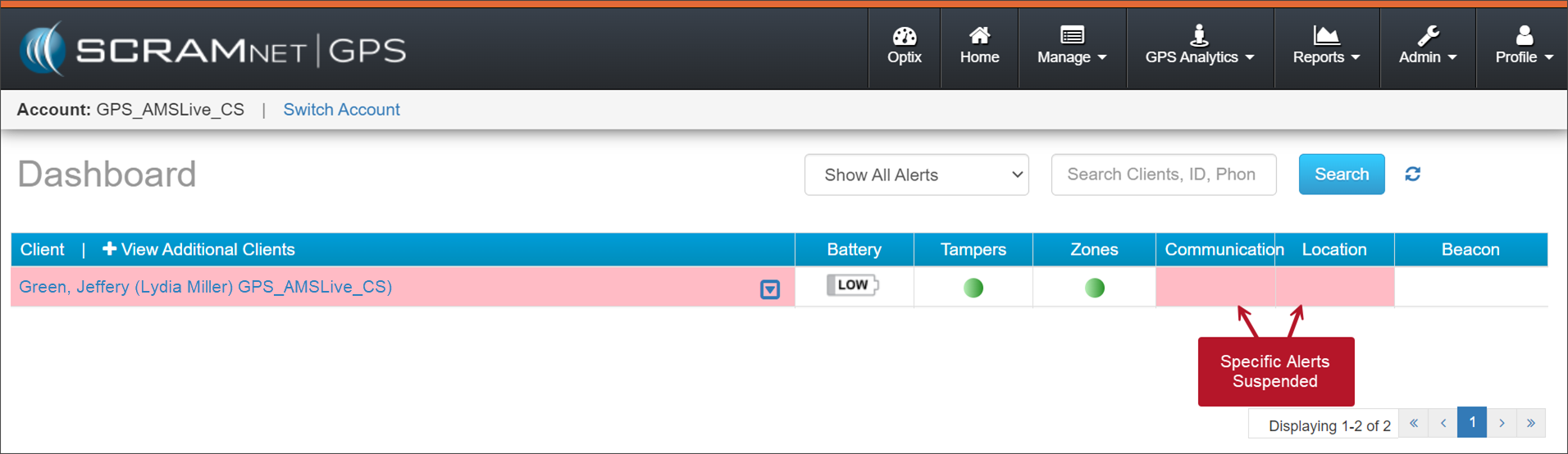Click the Search Clients input field
Screen dimensions: 1568x454
click(1163, 175)
